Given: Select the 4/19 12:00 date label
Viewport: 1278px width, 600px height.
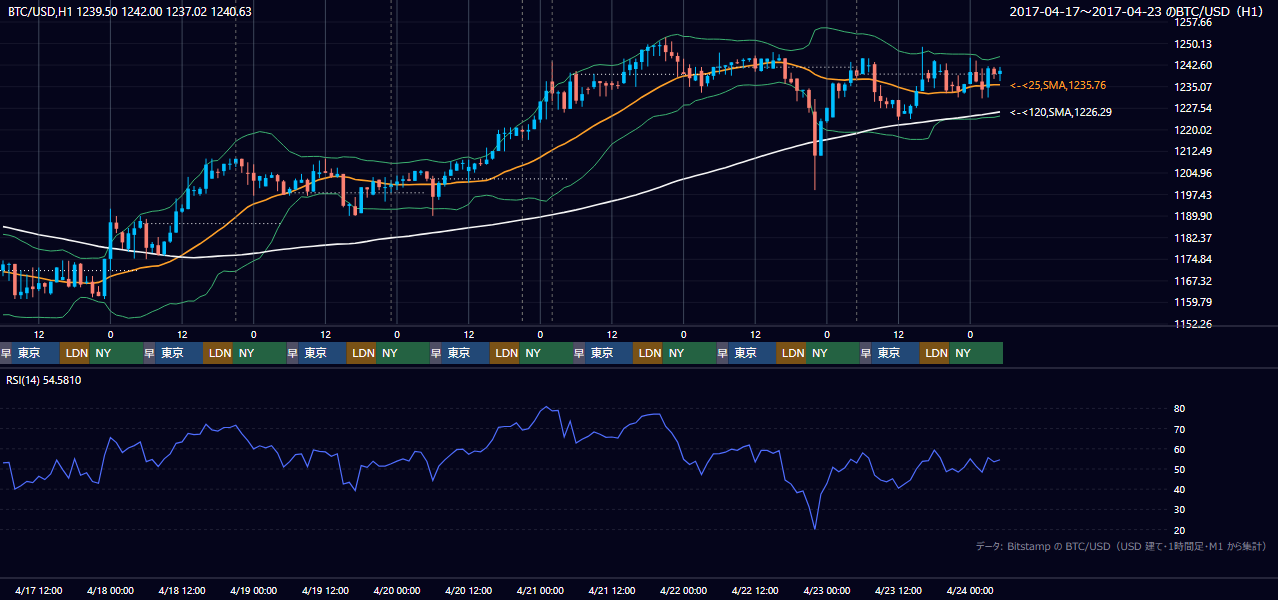Looking at the screenshot, I should pos(325,590).
